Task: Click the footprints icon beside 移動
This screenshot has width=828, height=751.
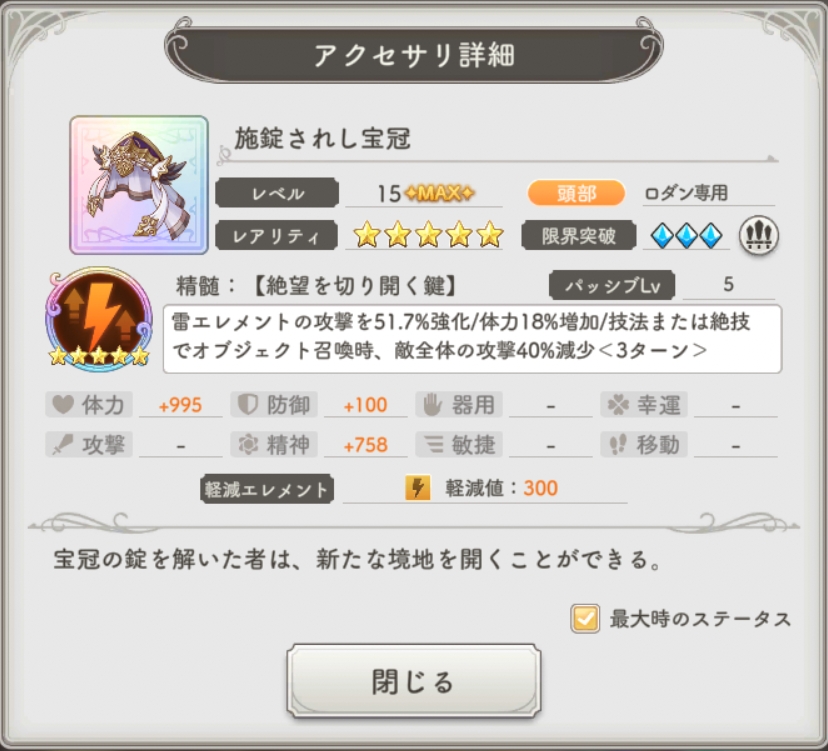Action: coord(618,445)
